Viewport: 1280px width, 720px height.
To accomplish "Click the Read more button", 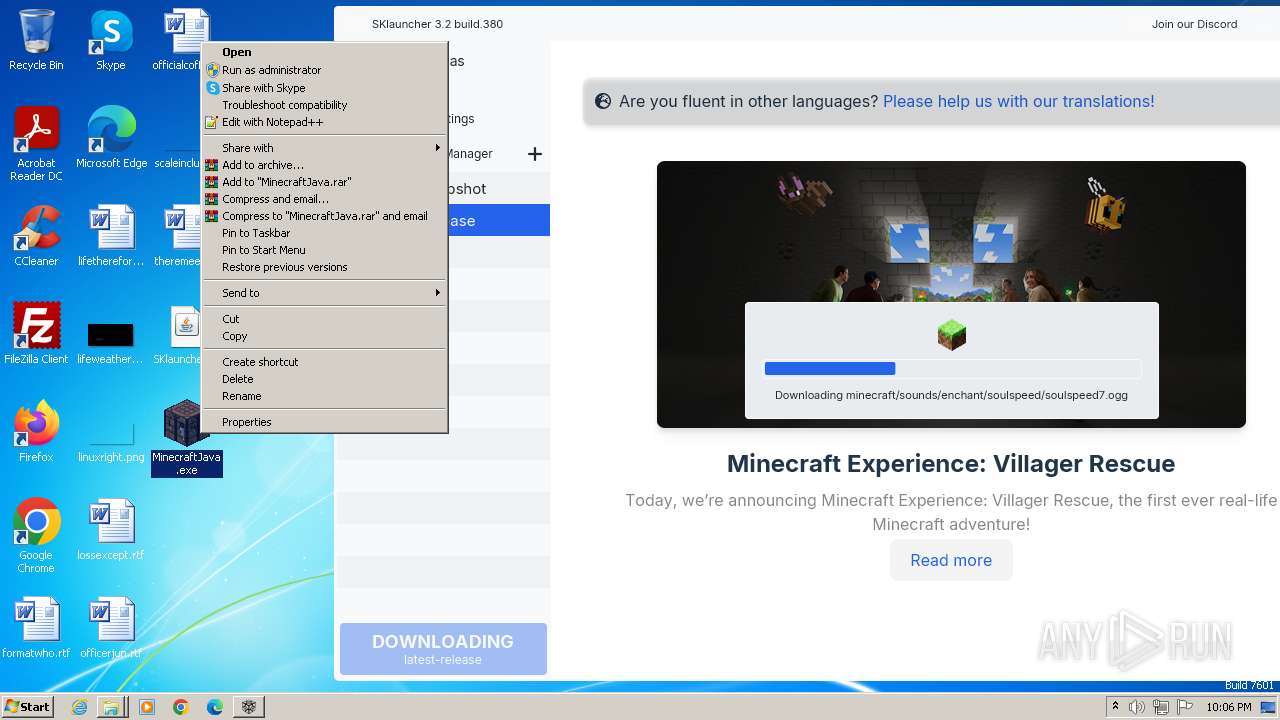I will pyautogui.click(x=951, y=560).
